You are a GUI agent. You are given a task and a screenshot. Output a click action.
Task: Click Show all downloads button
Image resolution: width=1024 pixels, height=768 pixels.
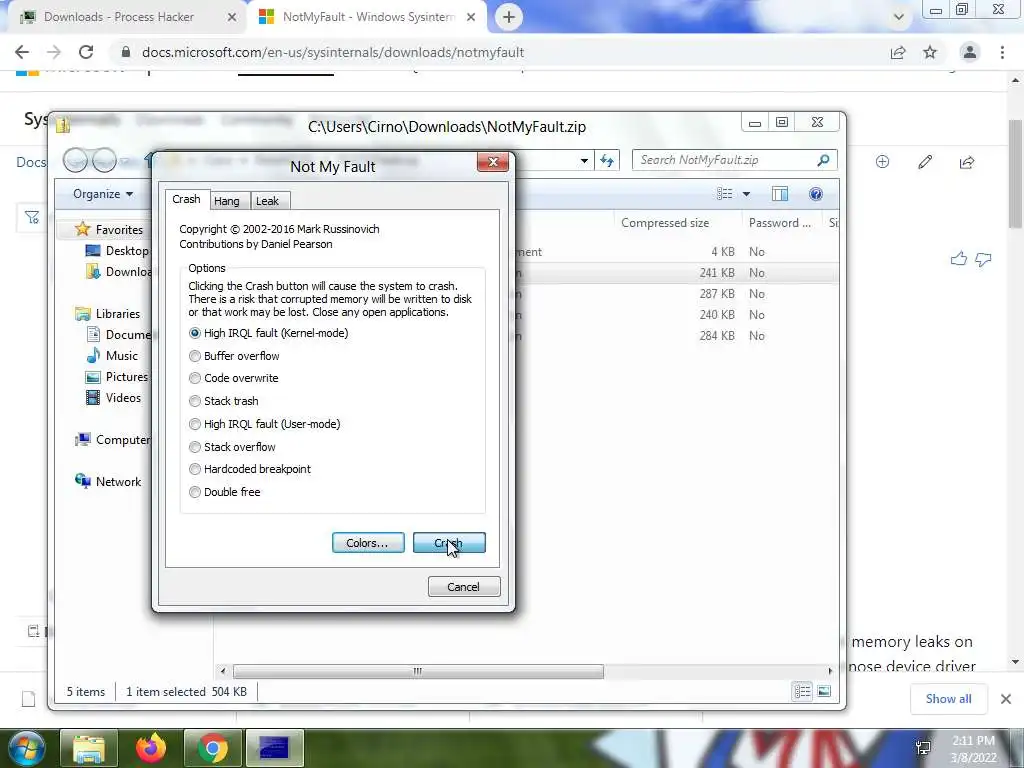(948, 699)
